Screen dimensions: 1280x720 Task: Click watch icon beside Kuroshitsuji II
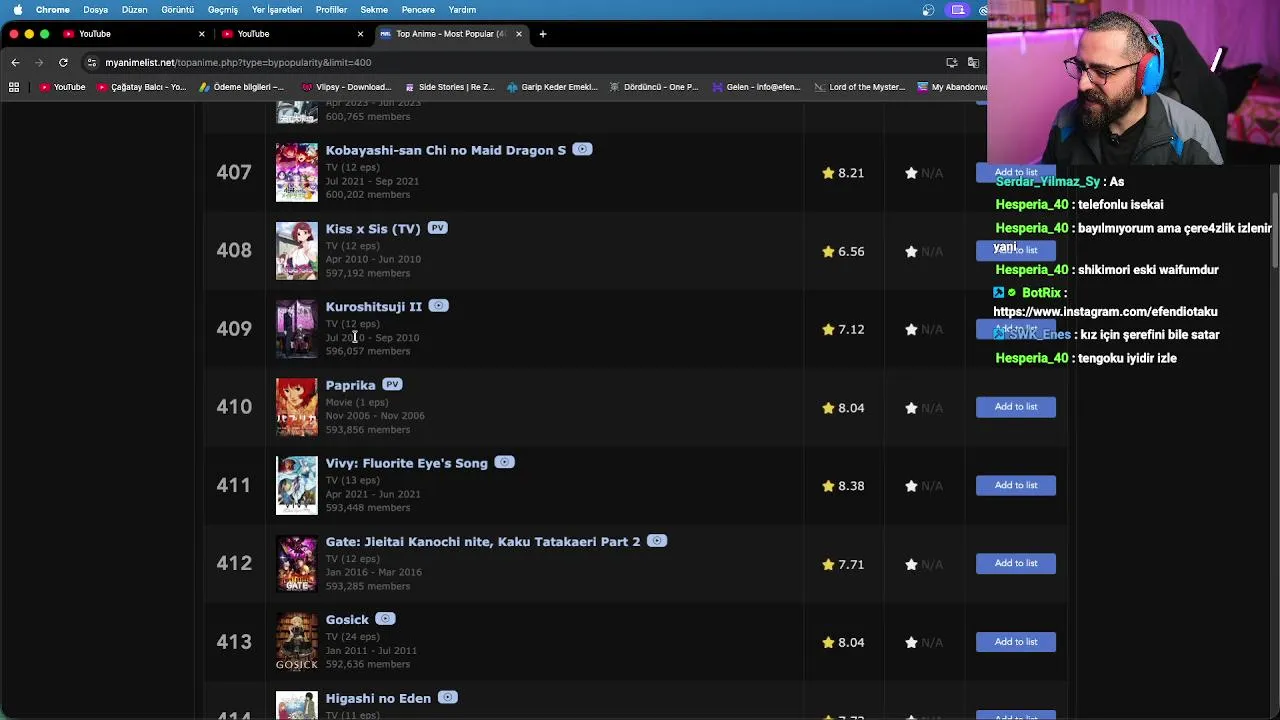click(438, 306)
